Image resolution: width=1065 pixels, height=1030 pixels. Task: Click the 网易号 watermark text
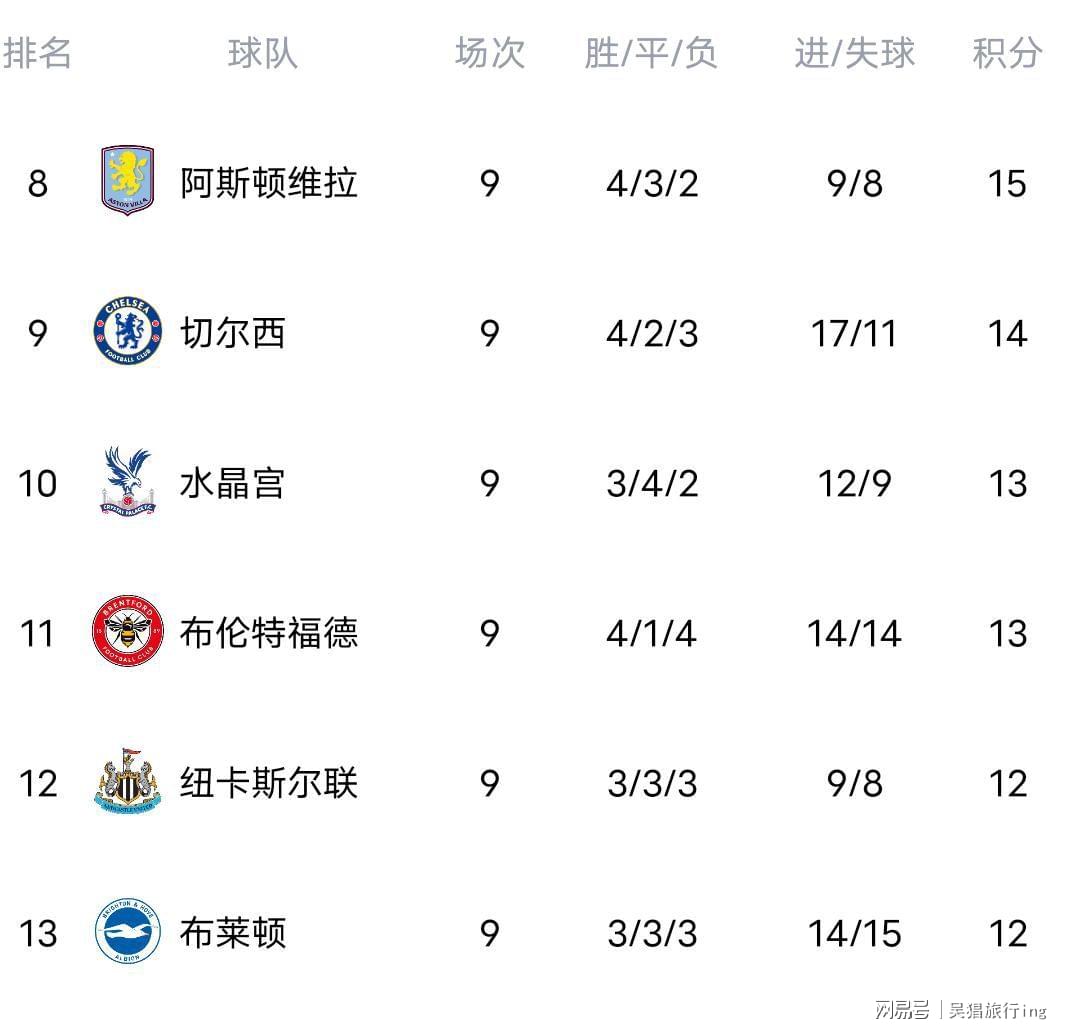(901, 1010)
